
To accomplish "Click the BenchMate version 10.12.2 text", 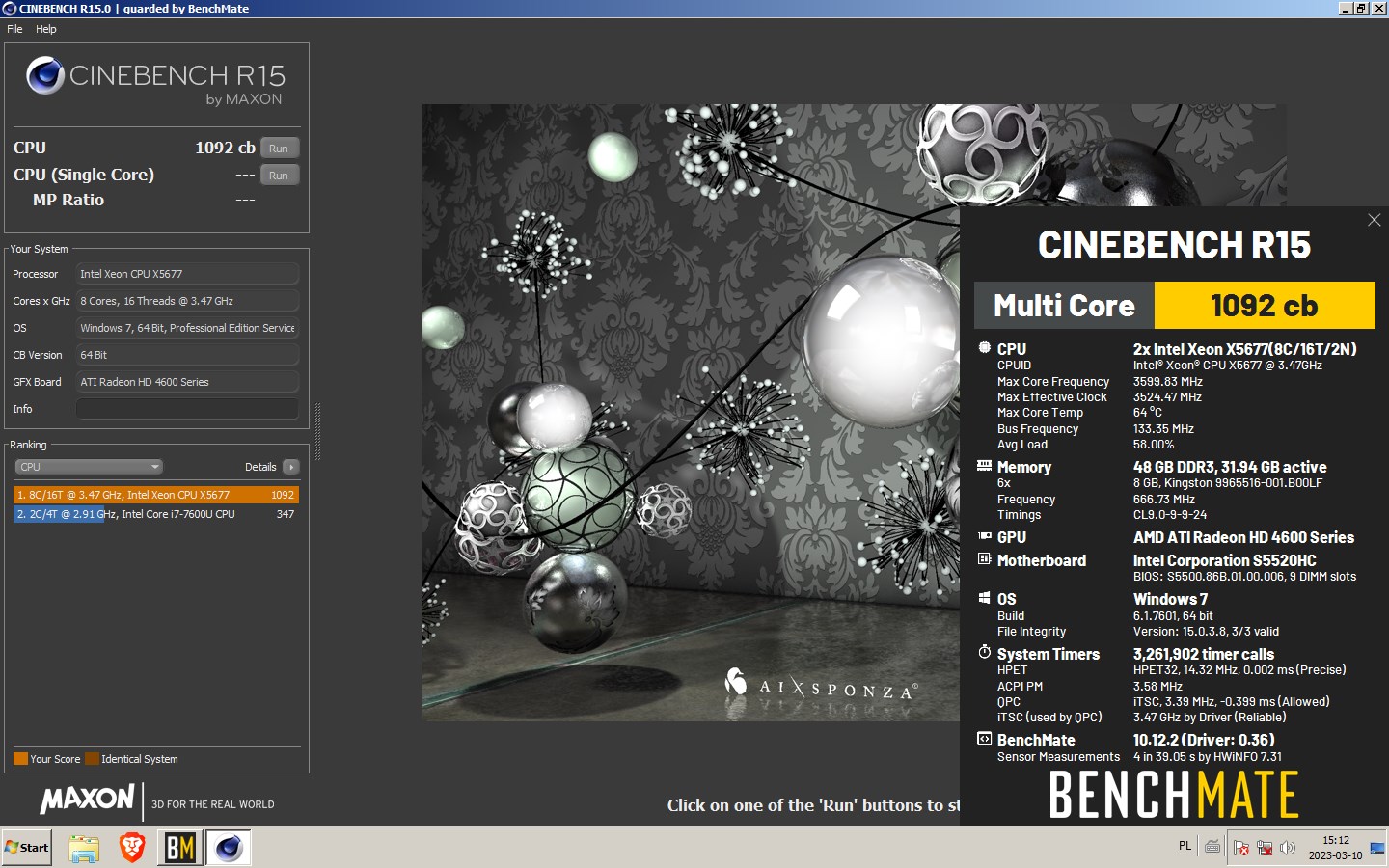I will coord(1203,740).
